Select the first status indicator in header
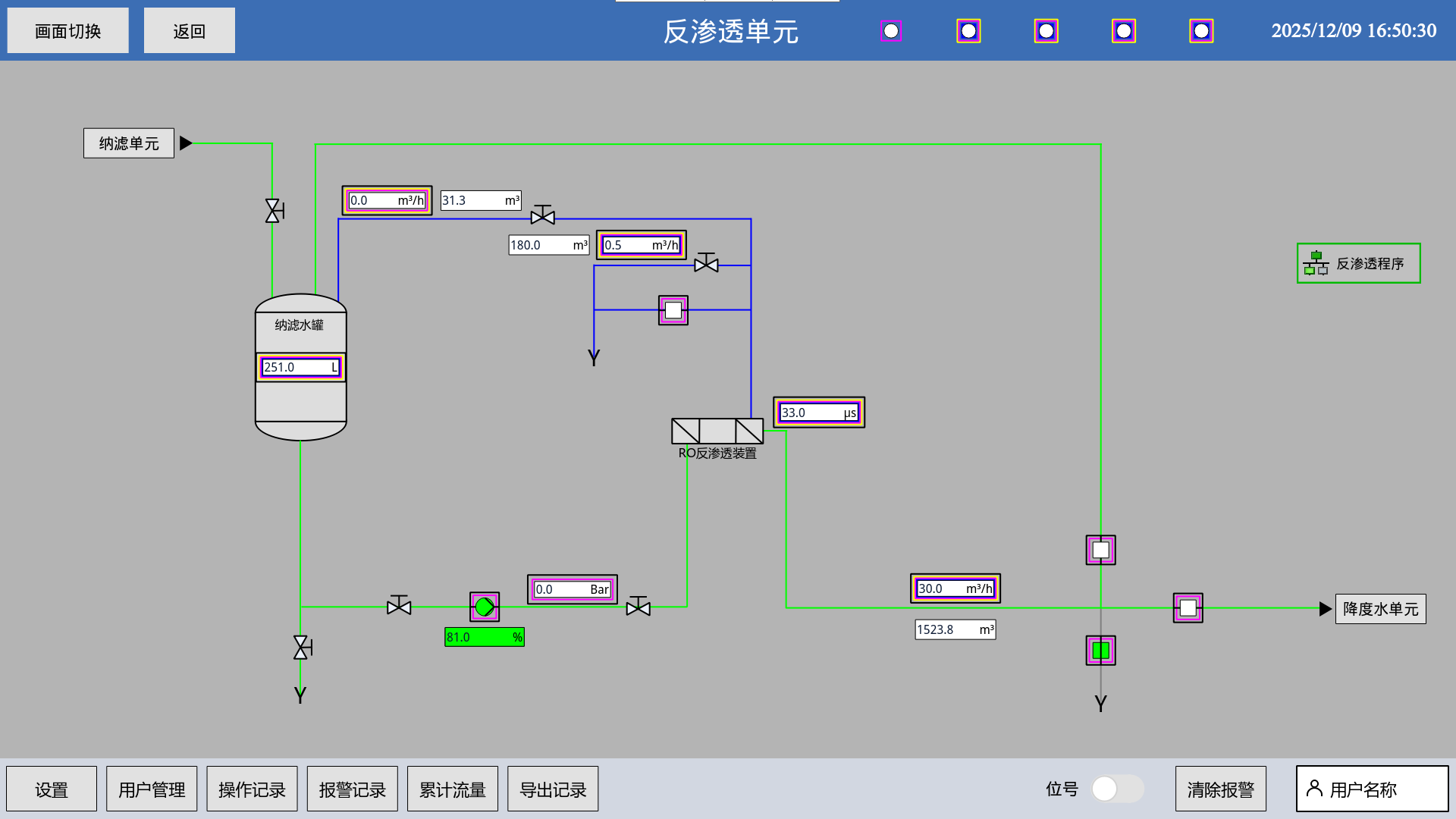The width and height of the screenshot is (1456, 819). tap(891, 31)
